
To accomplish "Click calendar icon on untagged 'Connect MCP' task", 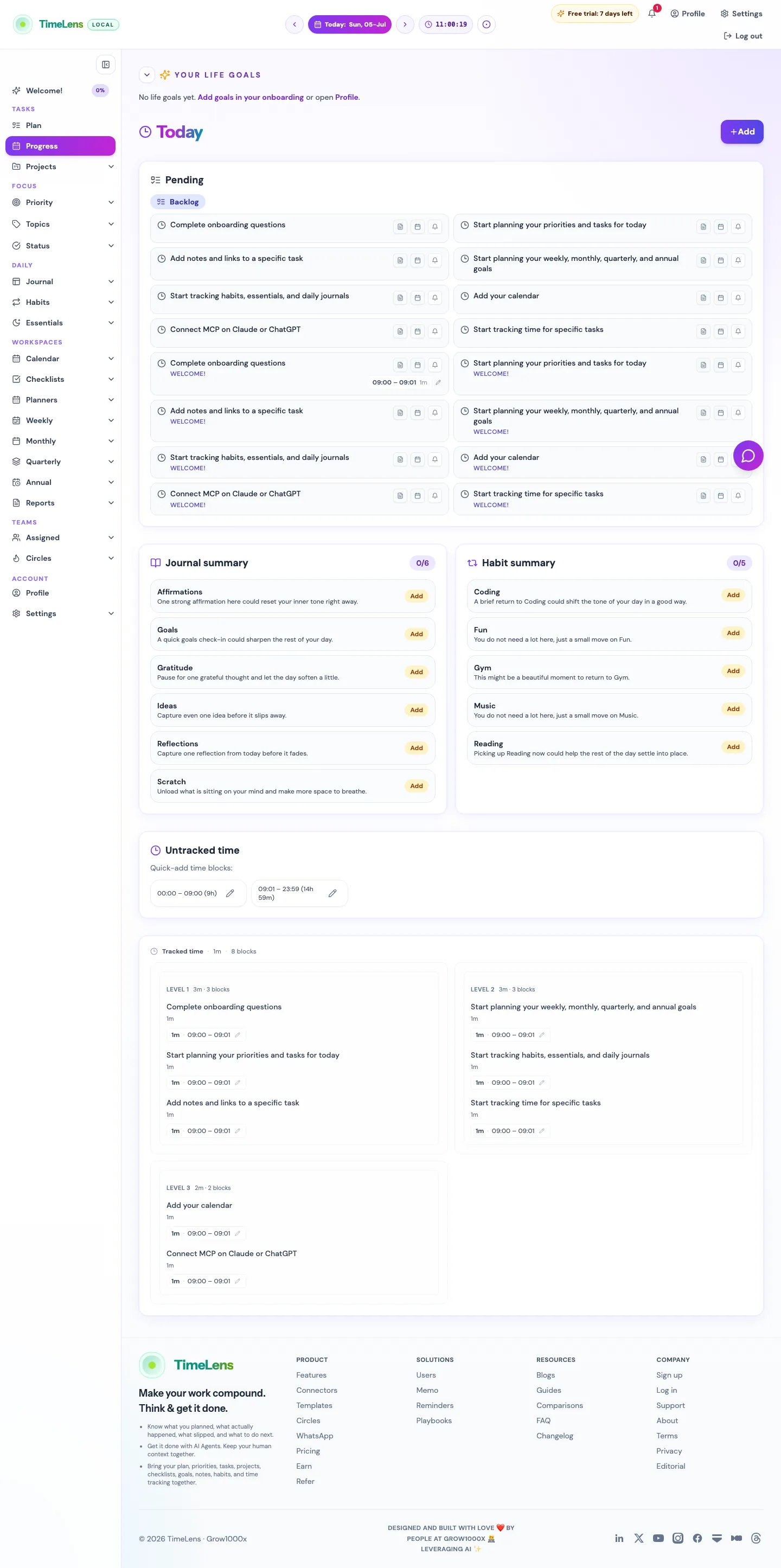I will 418,331.
